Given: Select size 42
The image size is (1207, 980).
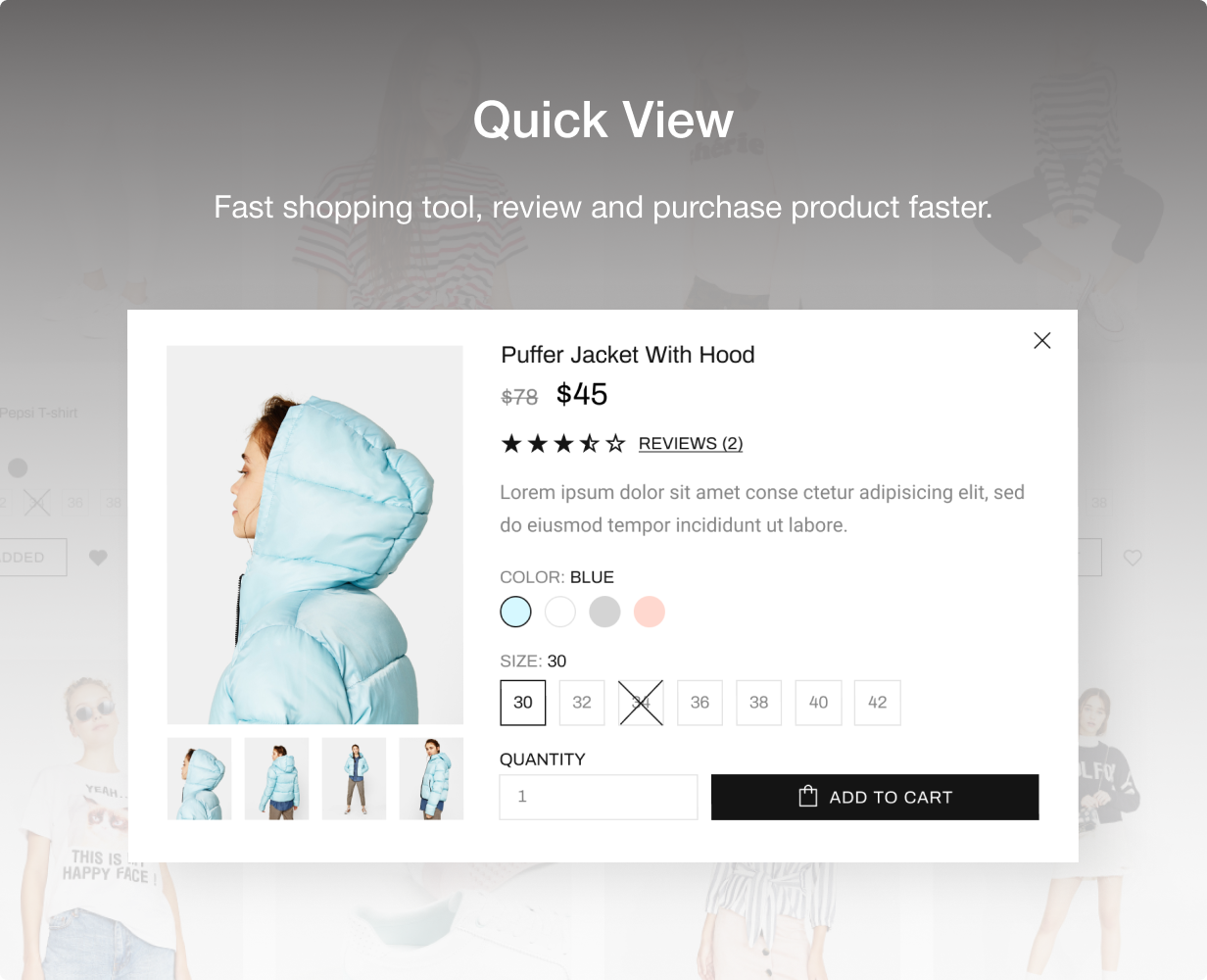Looking at the screenshot, I should (x=877, y=703).
